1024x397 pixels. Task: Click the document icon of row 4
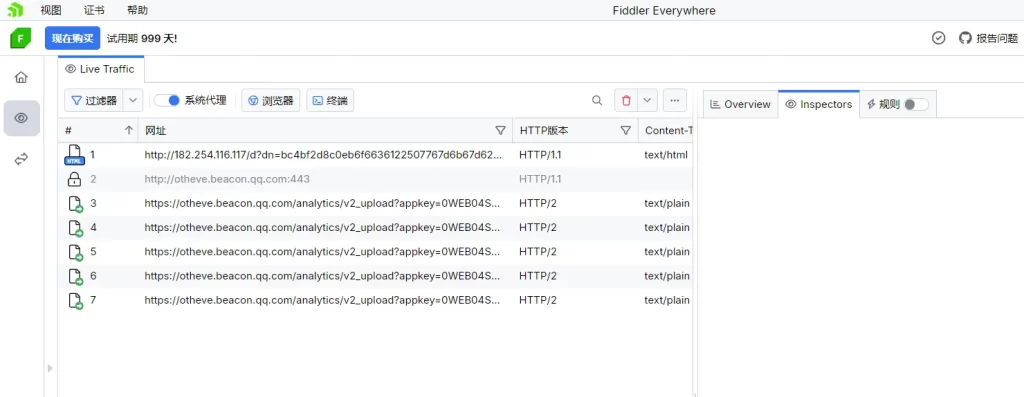click(x=76, y=228)
